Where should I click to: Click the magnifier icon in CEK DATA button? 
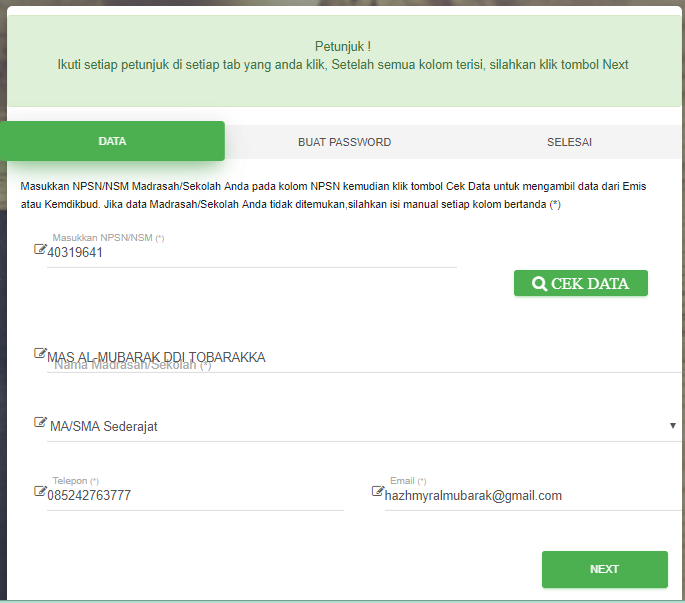pos(540,284)
